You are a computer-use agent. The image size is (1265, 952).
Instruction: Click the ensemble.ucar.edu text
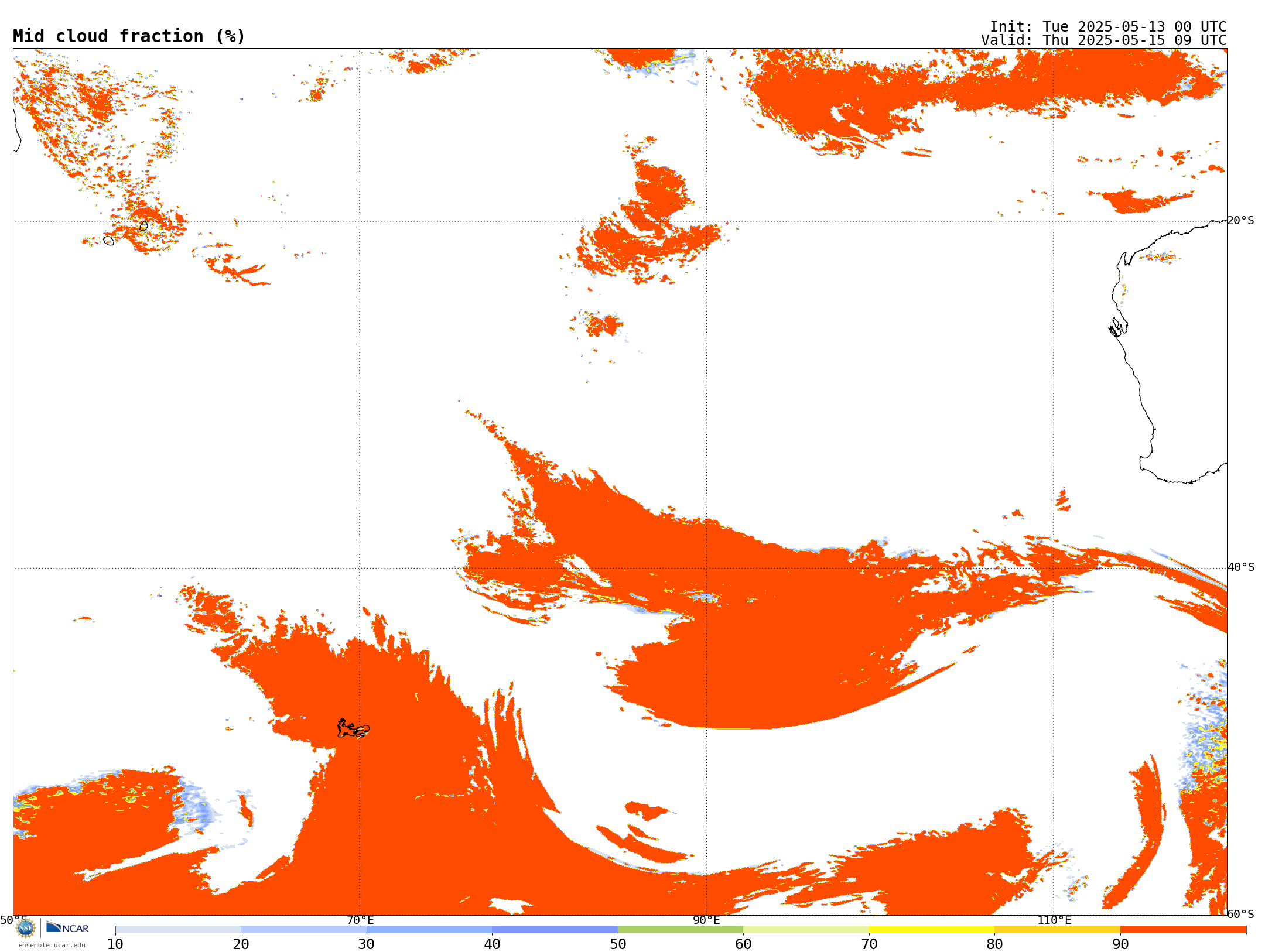(x=52, y=945)
